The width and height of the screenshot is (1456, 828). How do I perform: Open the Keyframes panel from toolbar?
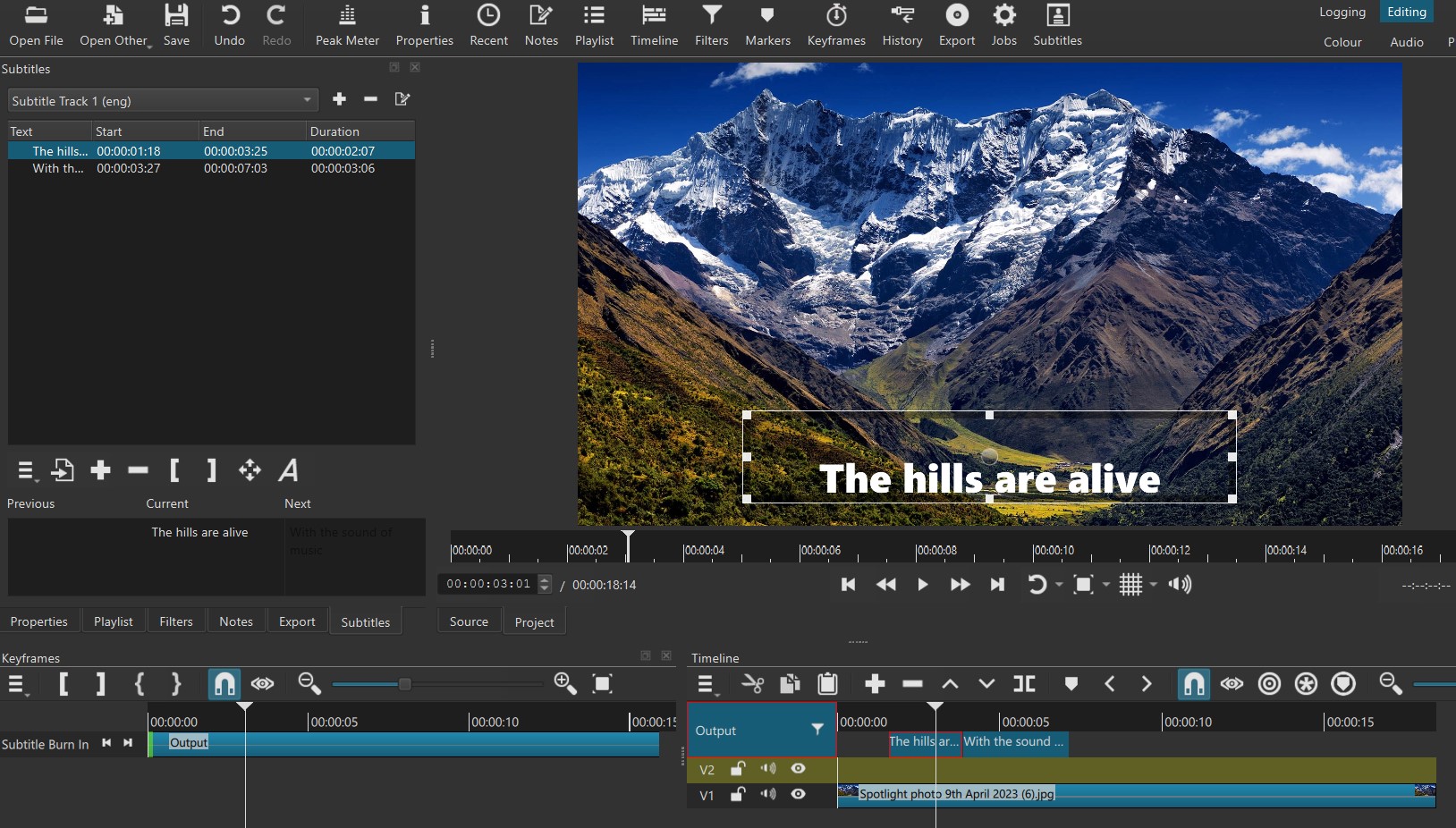(836, 26)
